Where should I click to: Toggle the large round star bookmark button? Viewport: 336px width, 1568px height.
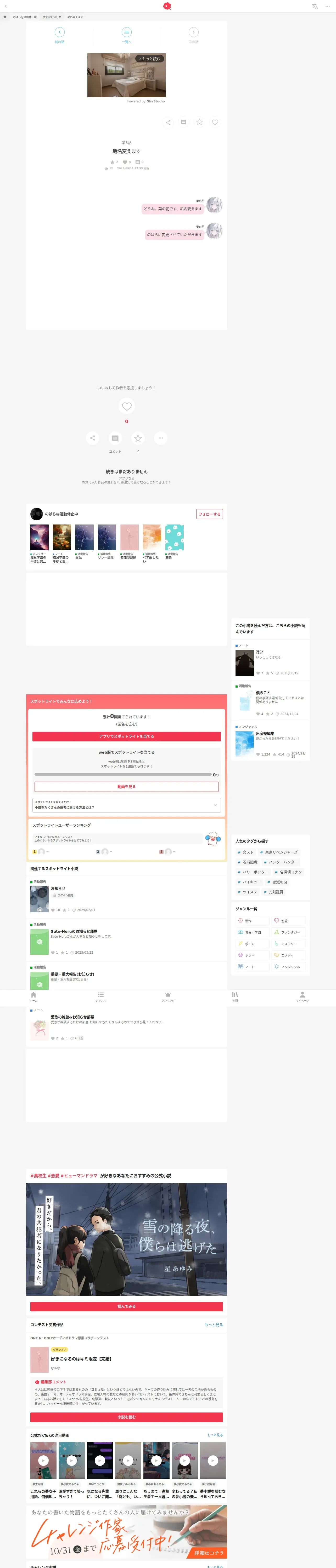(x=138, y=438)
